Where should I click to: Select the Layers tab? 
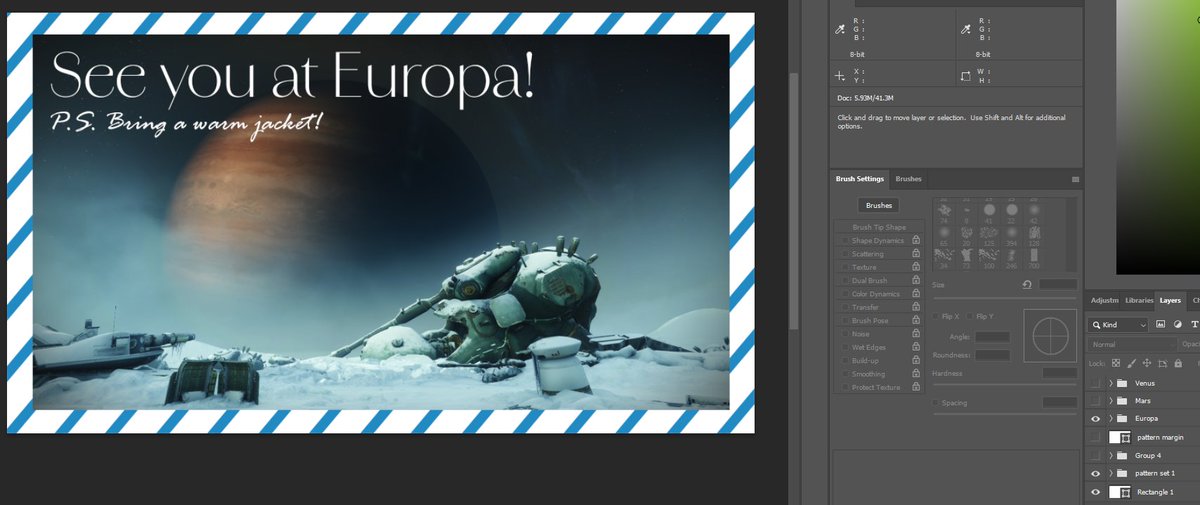[1170, 300]
